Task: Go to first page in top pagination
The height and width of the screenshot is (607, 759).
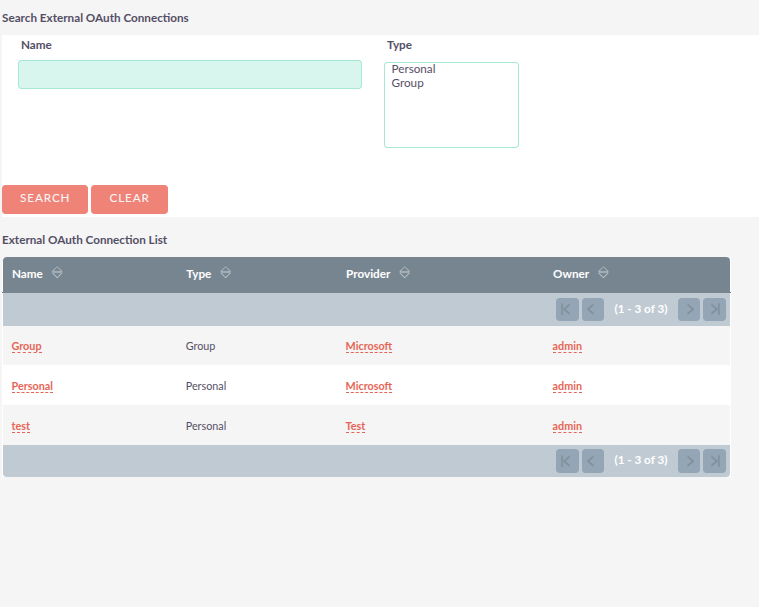Action: pos(567,309)
